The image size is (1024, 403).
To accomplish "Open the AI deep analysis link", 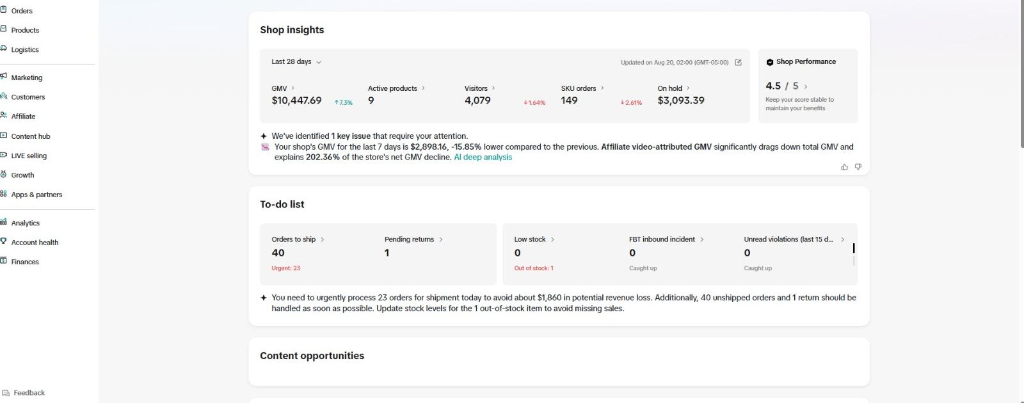I will 483,157.
